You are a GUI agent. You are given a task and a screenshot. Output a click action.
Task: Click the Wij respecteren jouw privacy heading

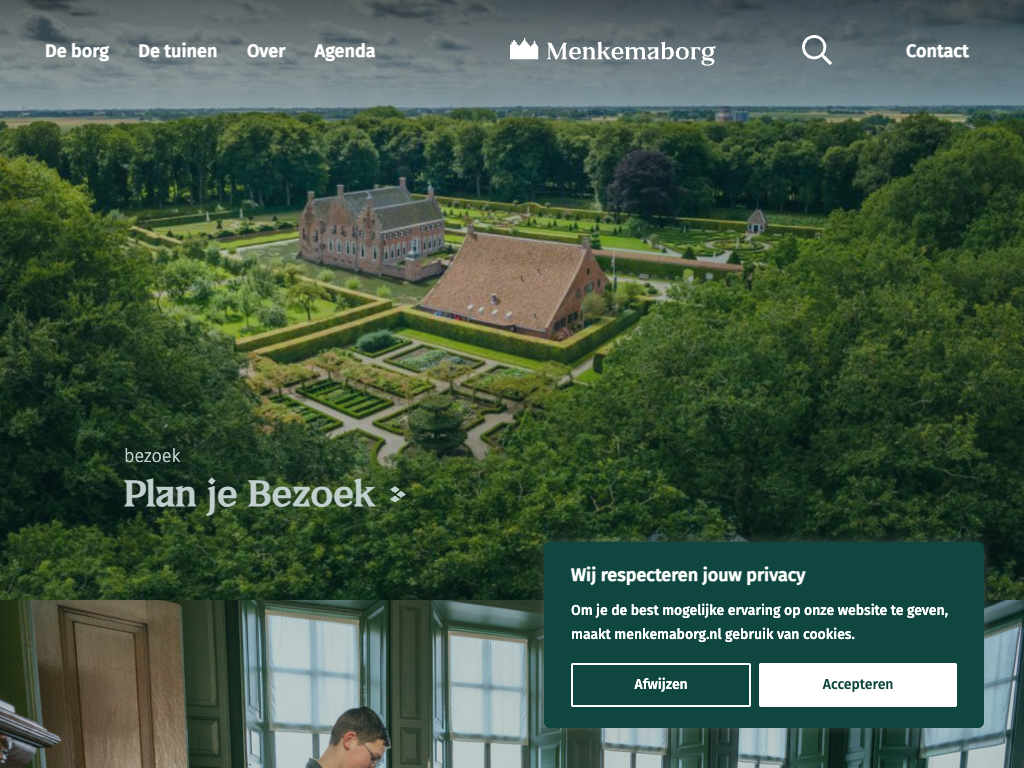point(688,575)
